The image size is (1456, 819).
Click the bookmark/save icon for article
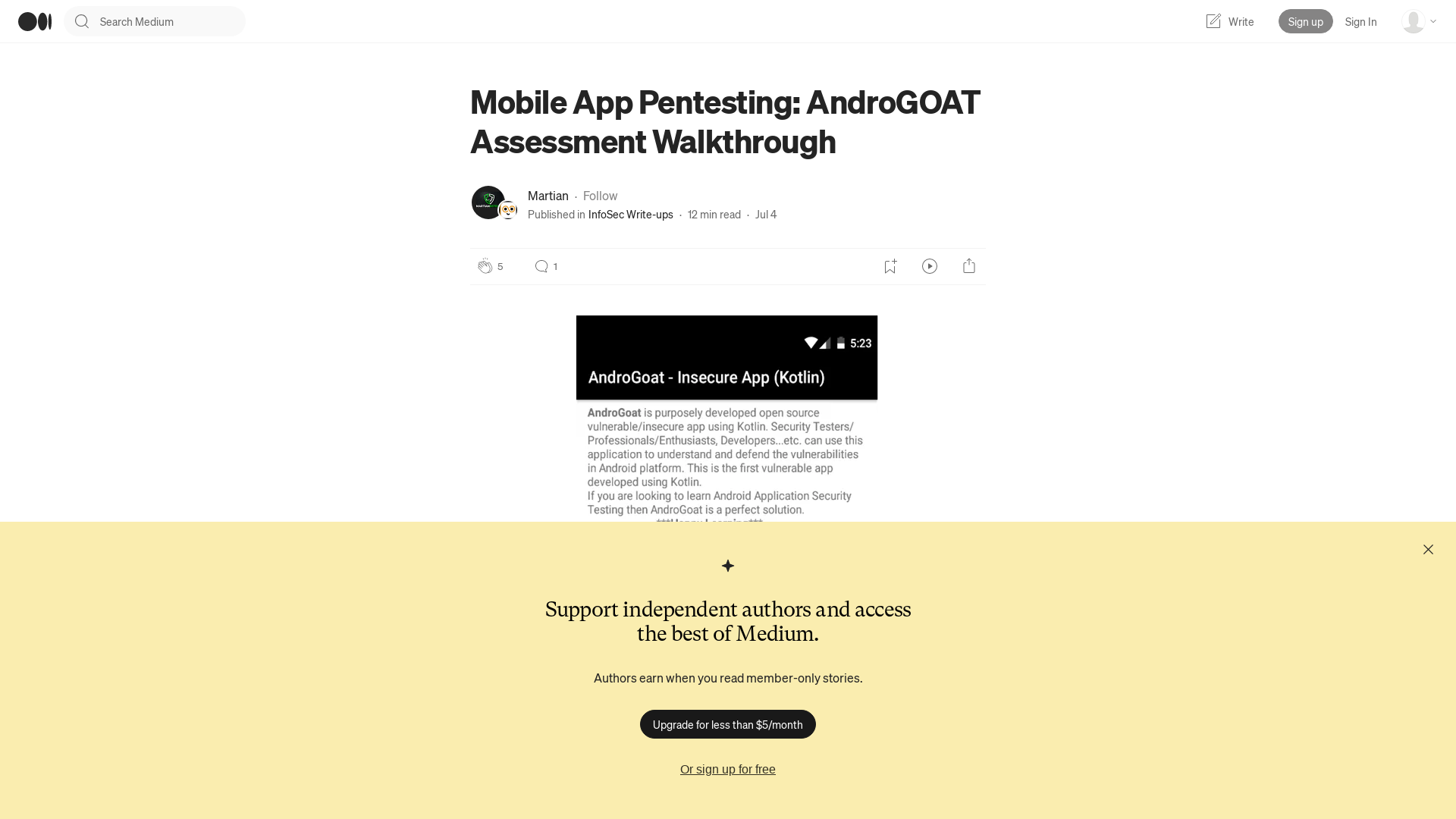click(x=890, y=266)
